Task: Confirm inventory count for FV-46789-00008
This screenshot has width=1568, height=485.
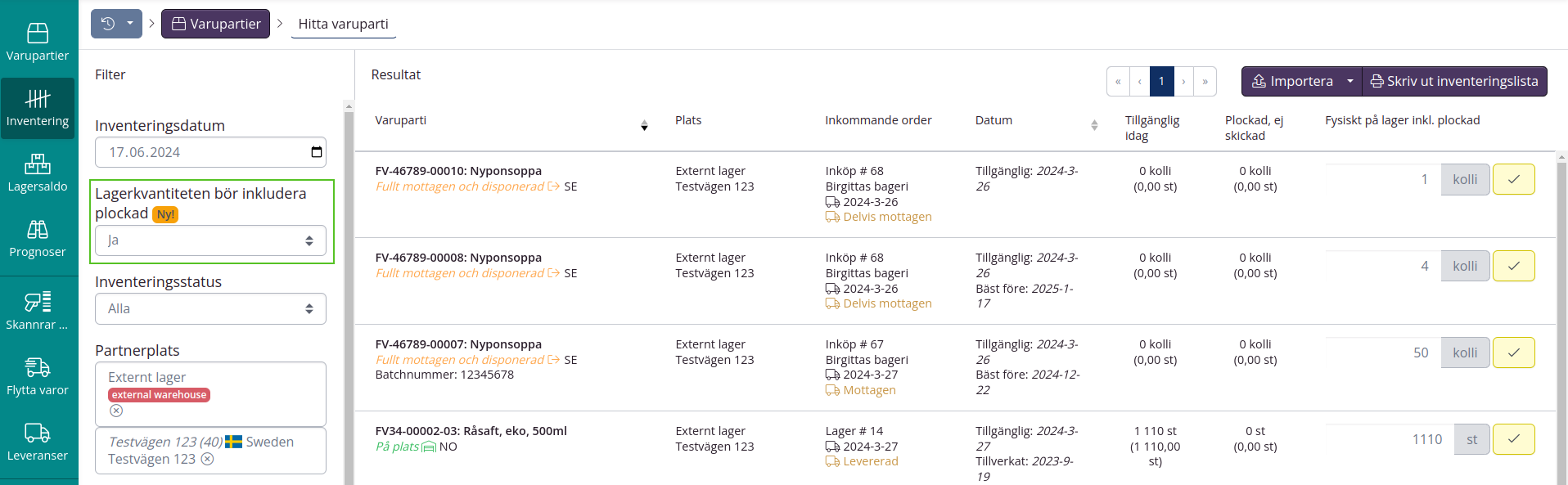Action: [1513, 266]
